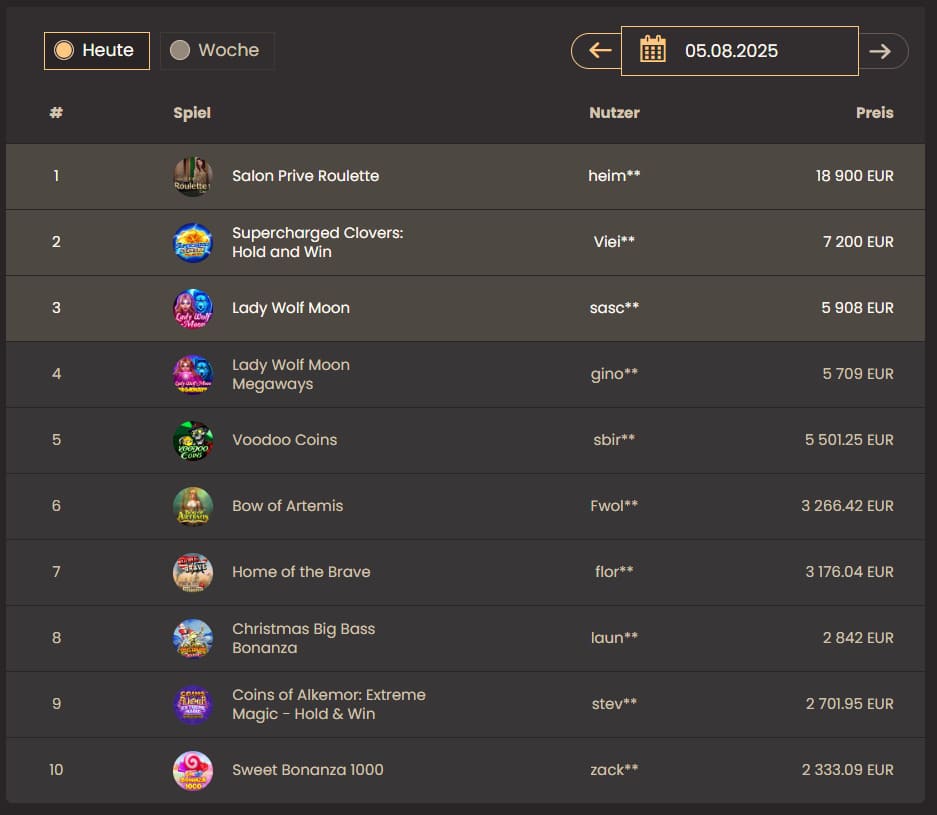Click the Bow of Artemis title
The height and width of the screenshot is (815, 937).
pyautogui.click(x=287, y=505)
